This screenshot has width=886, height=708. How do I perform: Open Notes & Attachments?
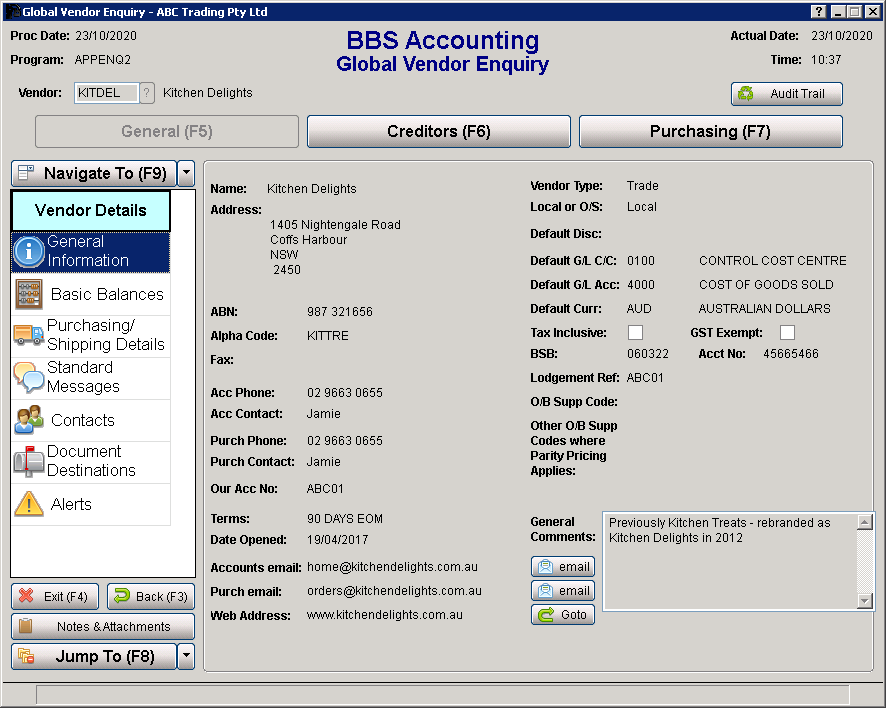(x=103, y=627)
